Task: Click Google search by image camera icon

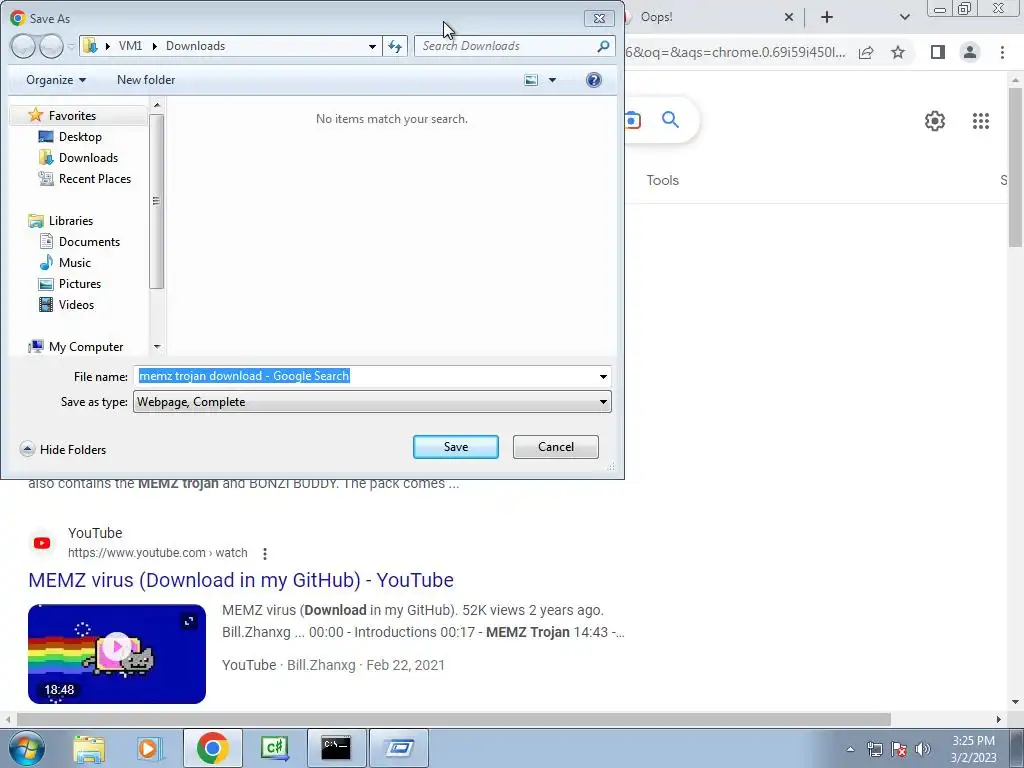Action: [632, 120]
